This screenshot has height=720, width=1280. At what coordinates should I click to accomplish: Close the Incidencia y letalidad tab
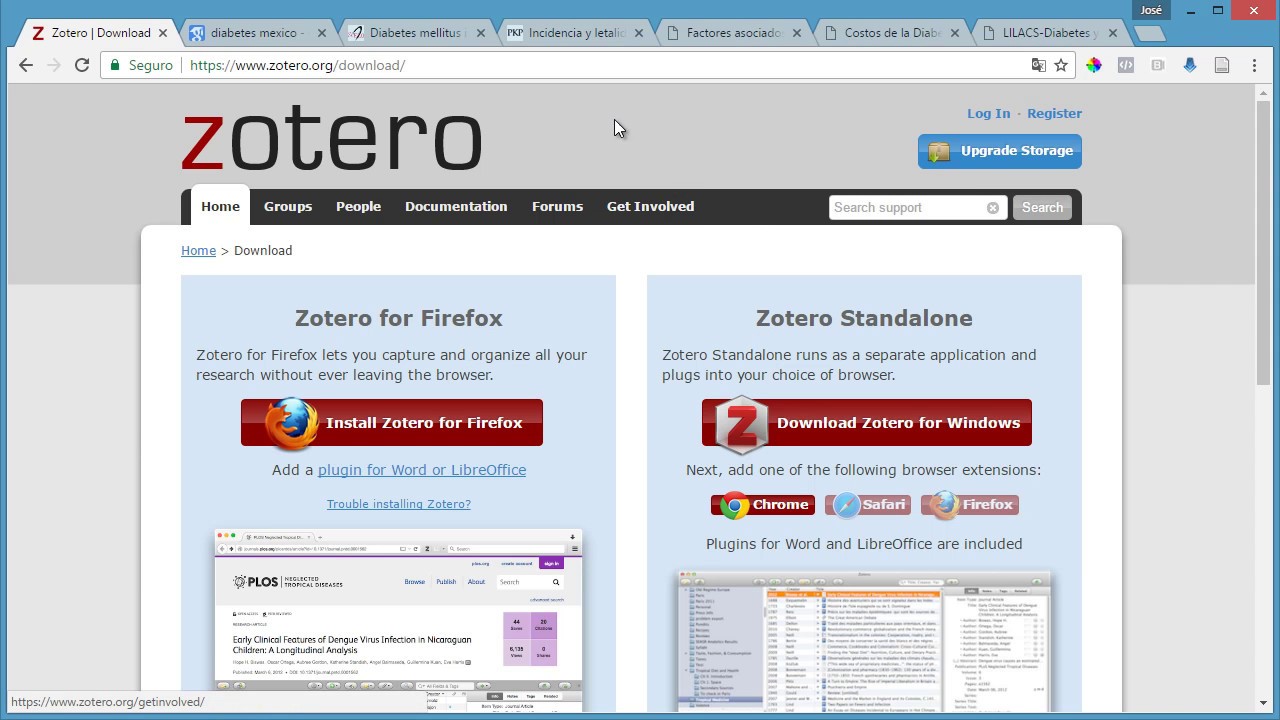coord(638,33)
